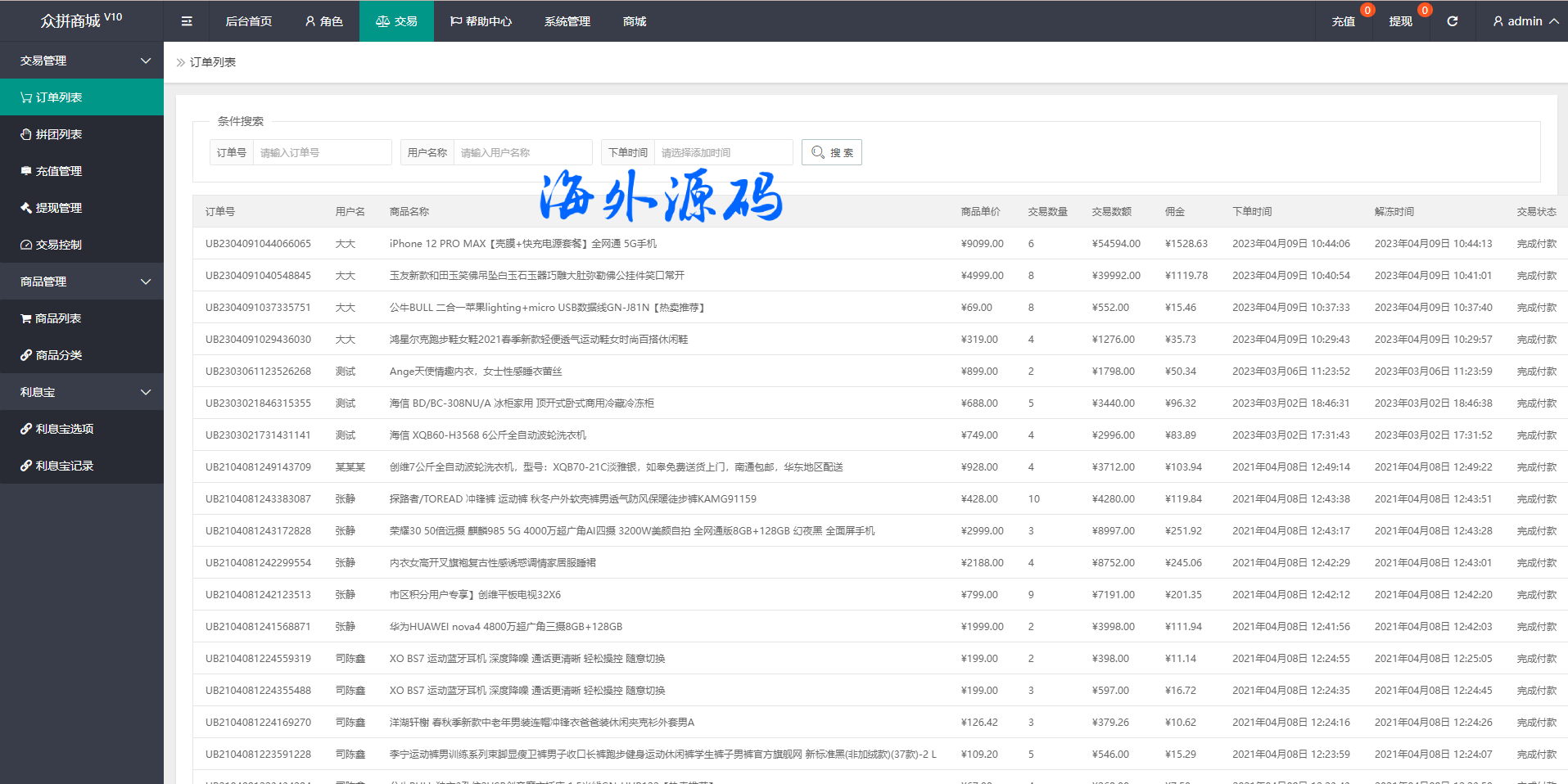This screenshot has height=784, width=1568.
Task: Open 商品列表 in the sidebar
Action: (x=58, y=318)
